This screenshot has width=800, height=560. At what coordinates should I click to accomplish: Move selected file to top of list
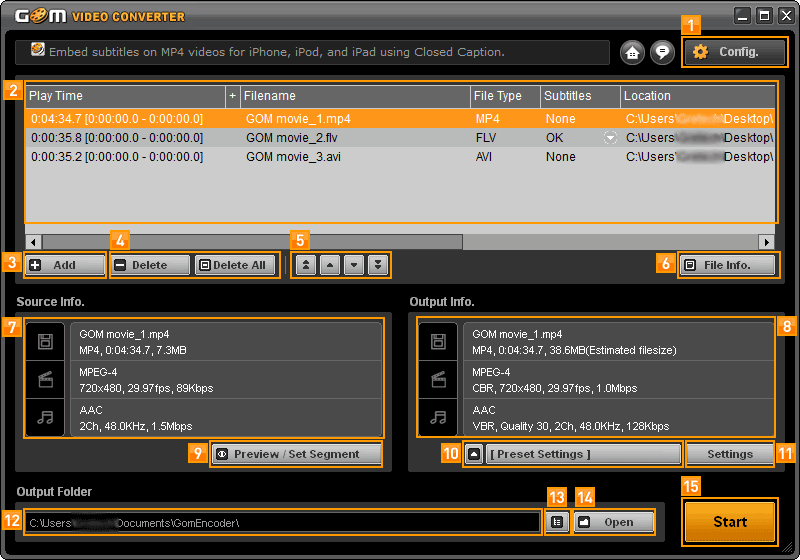pos(306,265)
